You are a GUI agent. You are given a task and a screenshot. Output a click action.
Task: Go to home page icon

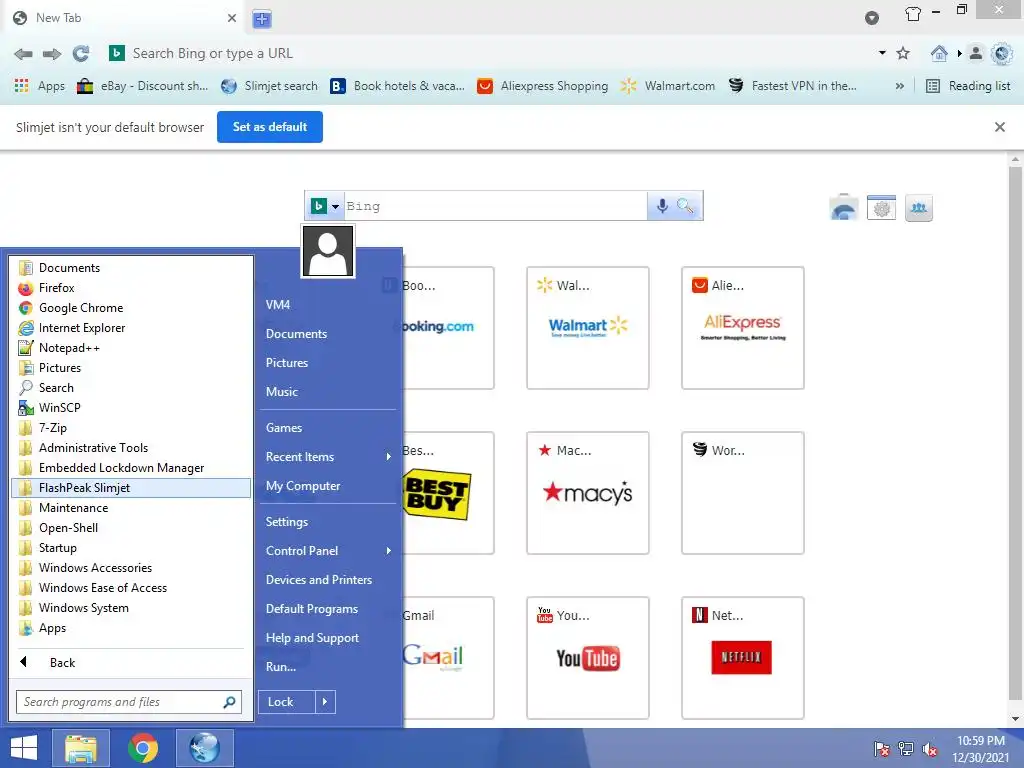click(x=938, y=53)
